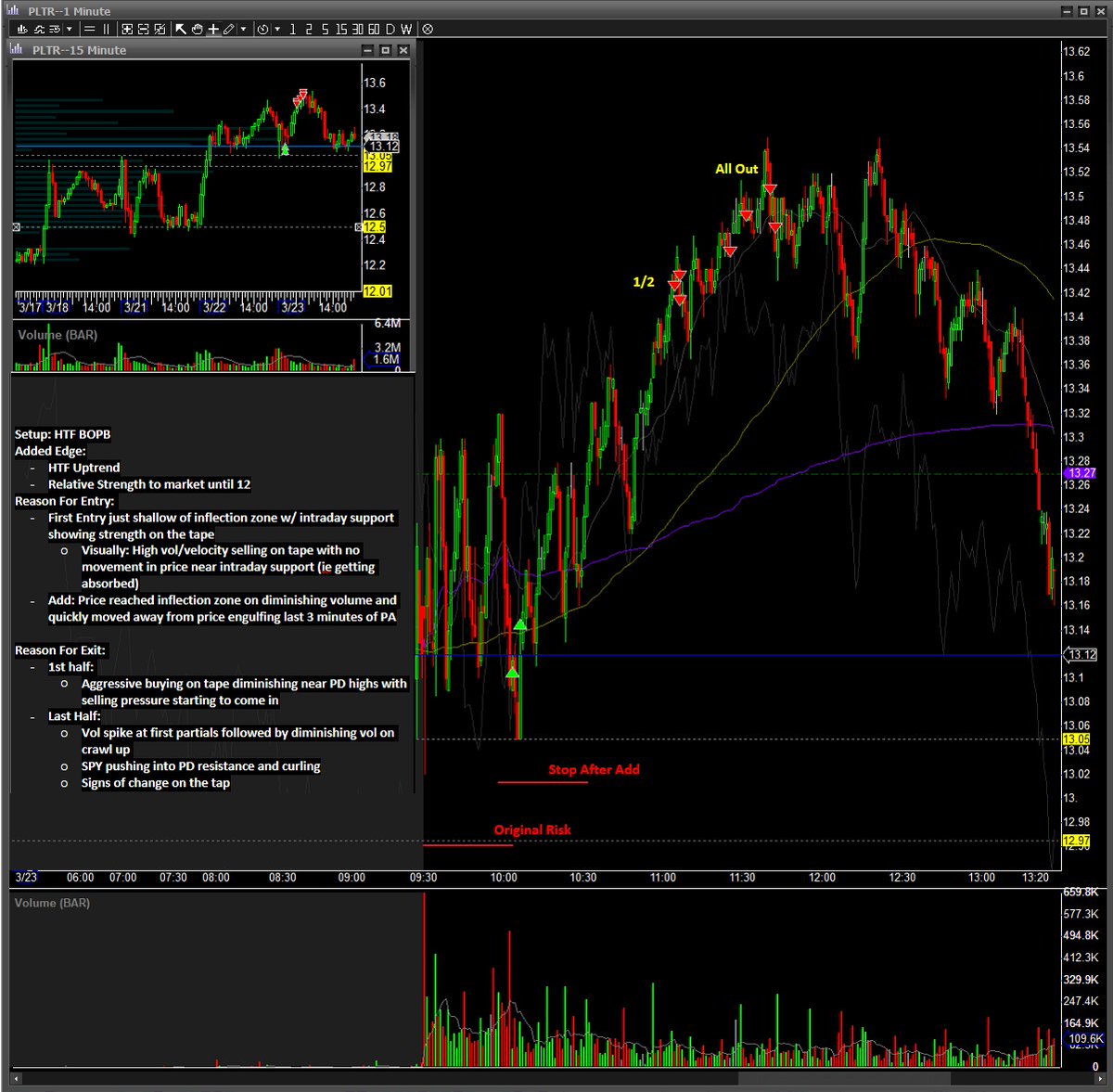Expand the drawing tools dropdown arrow
1113x1092 pixels.
(244, 29)
